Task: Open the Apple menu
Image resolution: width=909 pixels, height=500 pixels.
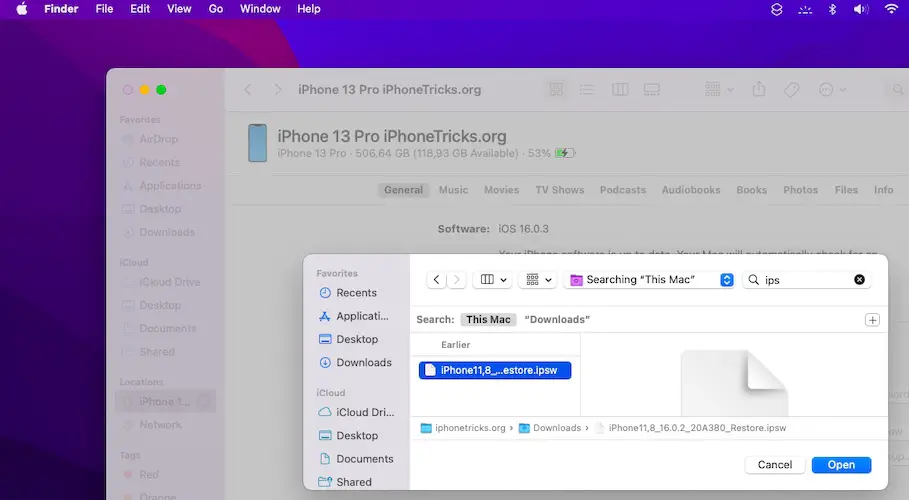Action: tap(21, 9)
